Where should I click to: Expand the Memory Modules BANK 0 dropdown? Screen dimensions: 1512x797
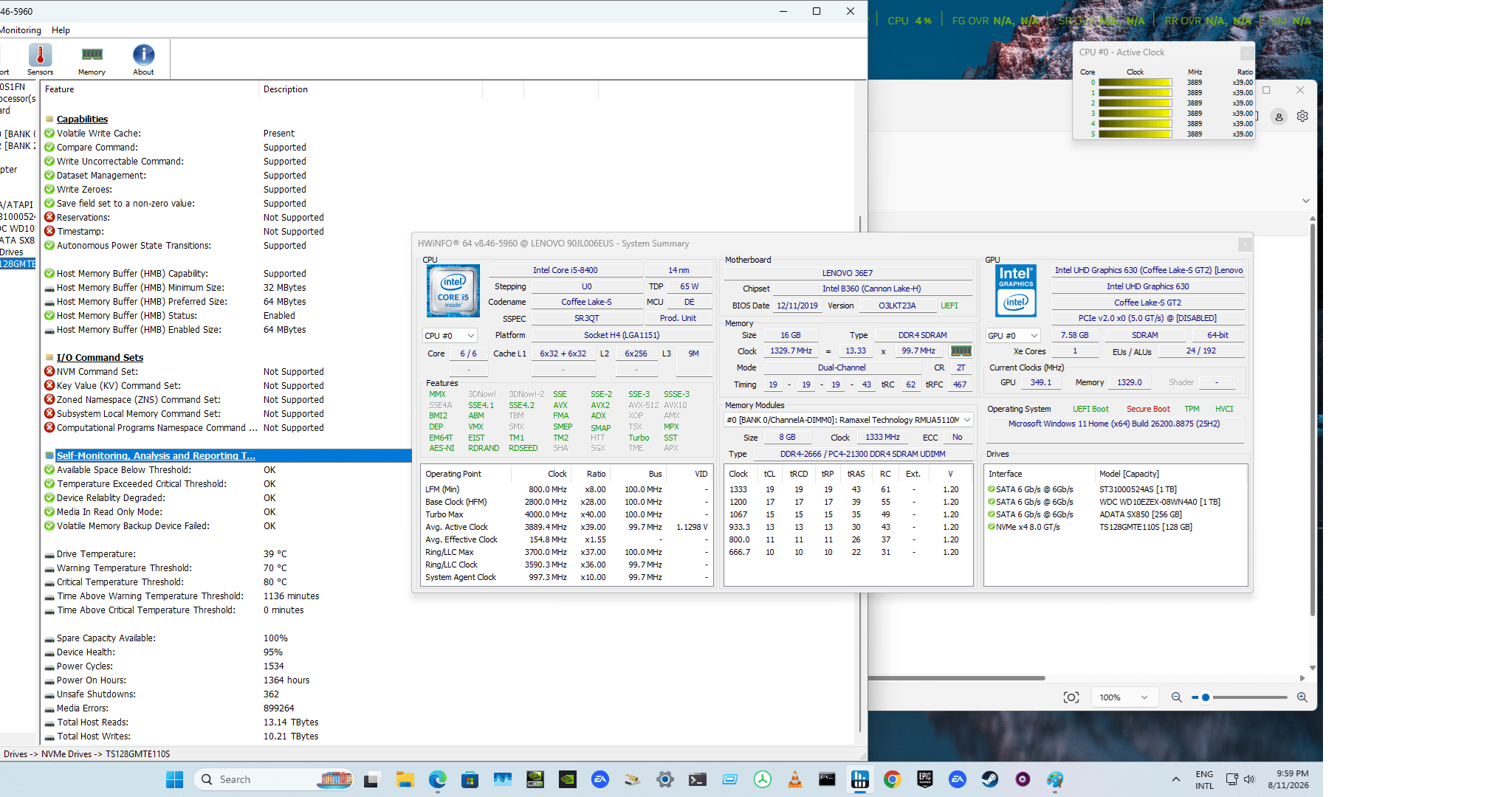tap(848, 420)
